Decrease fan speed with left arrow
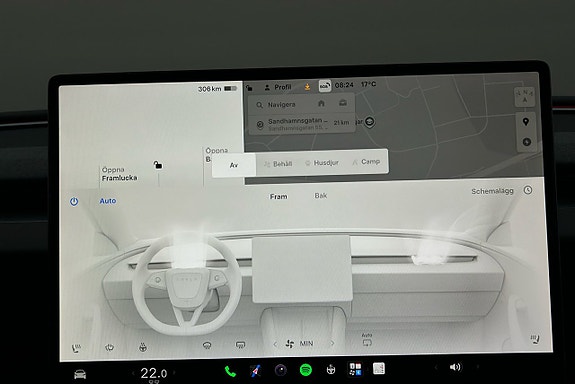575x384 pixels. point(275,344)
